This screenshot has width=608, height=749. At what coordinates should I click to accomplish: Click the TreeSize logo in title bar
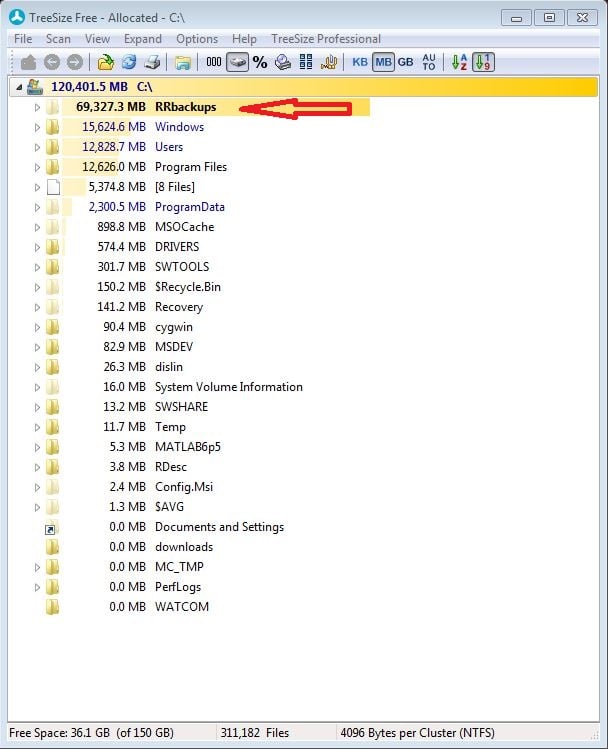[17, 17]
